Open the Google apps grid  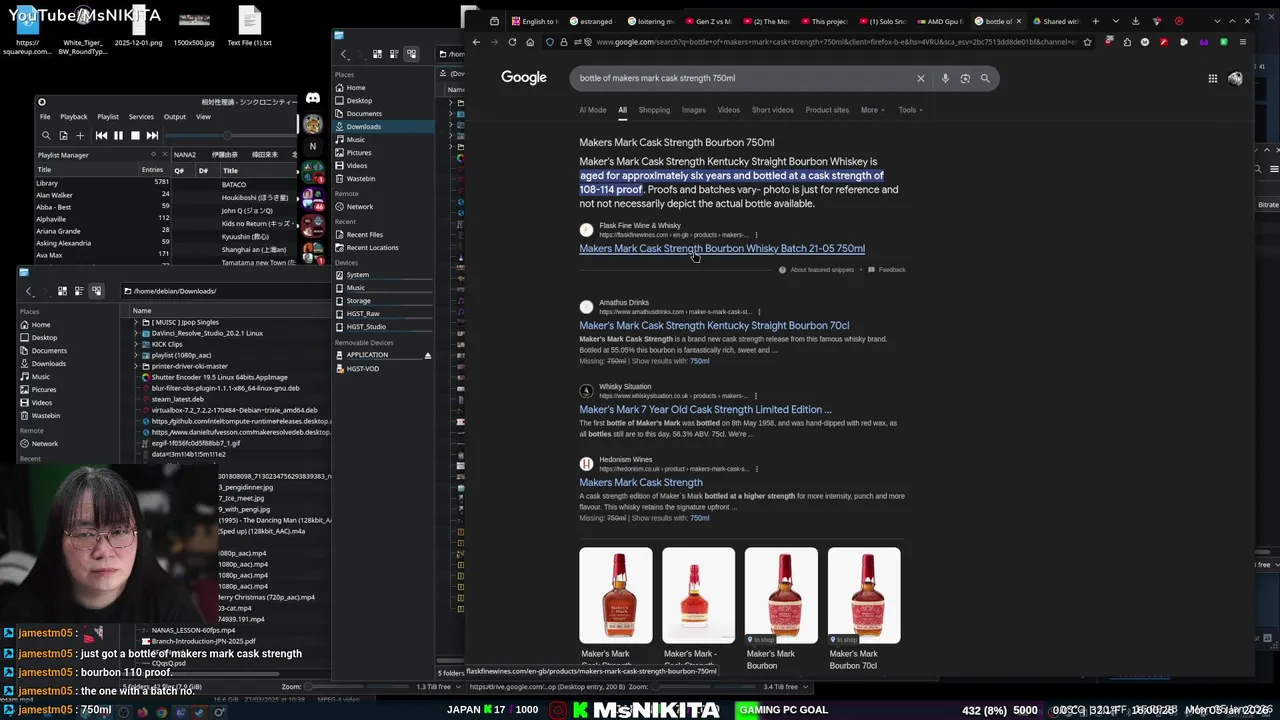pyautogui.click(x=1212, y=78)
